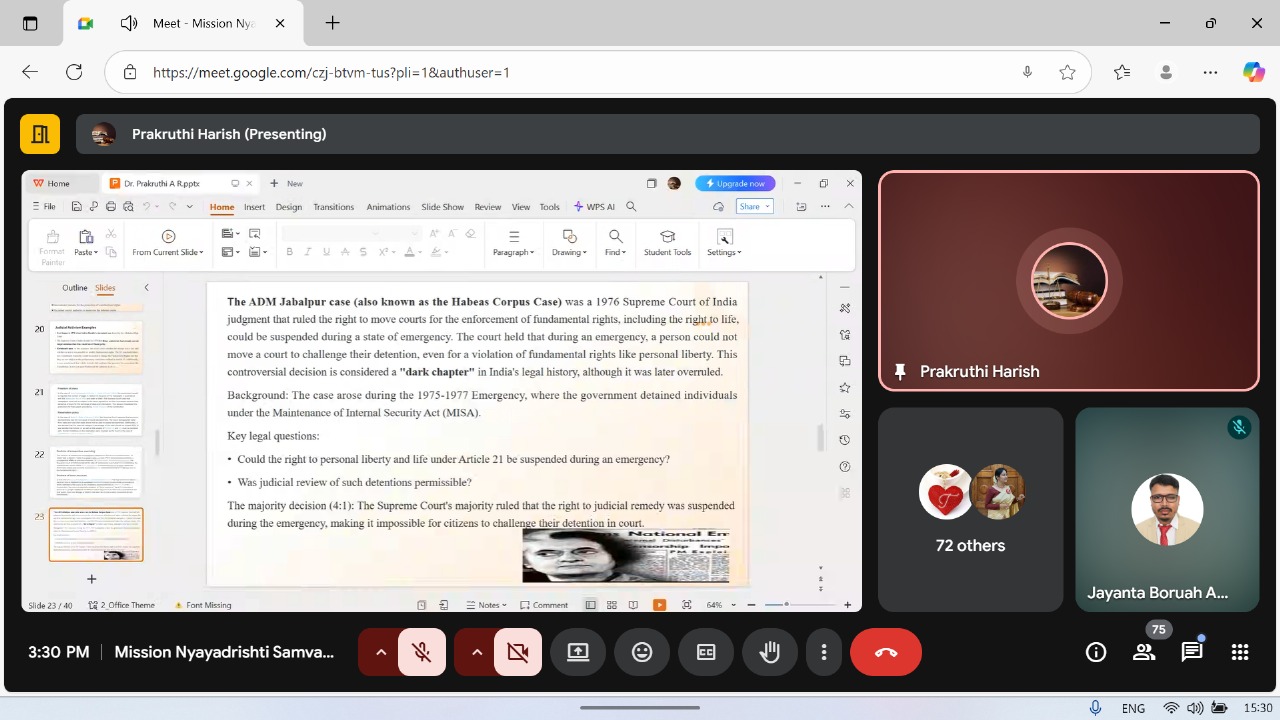Click the Raise hand icon
Viewport: 1280px width, 720px height.
tap(769, 652)
